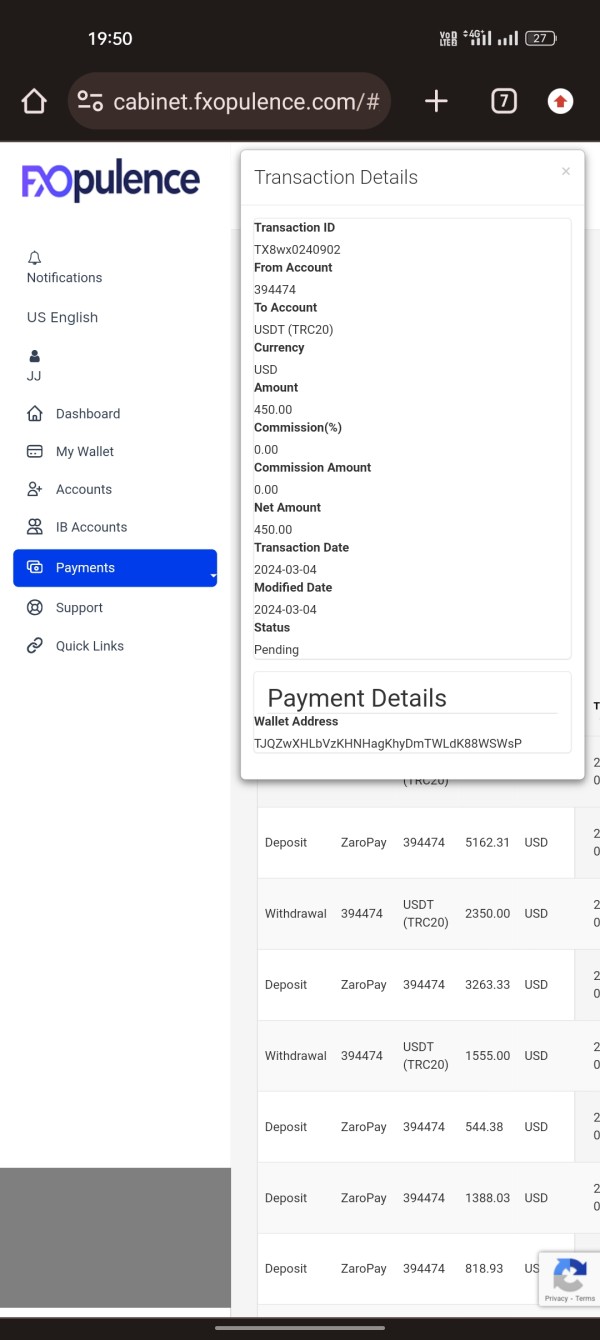This screenshot has height=1340, width=600.
Task: Click the My Wallet card icon
Action: [x=35, y=451]
